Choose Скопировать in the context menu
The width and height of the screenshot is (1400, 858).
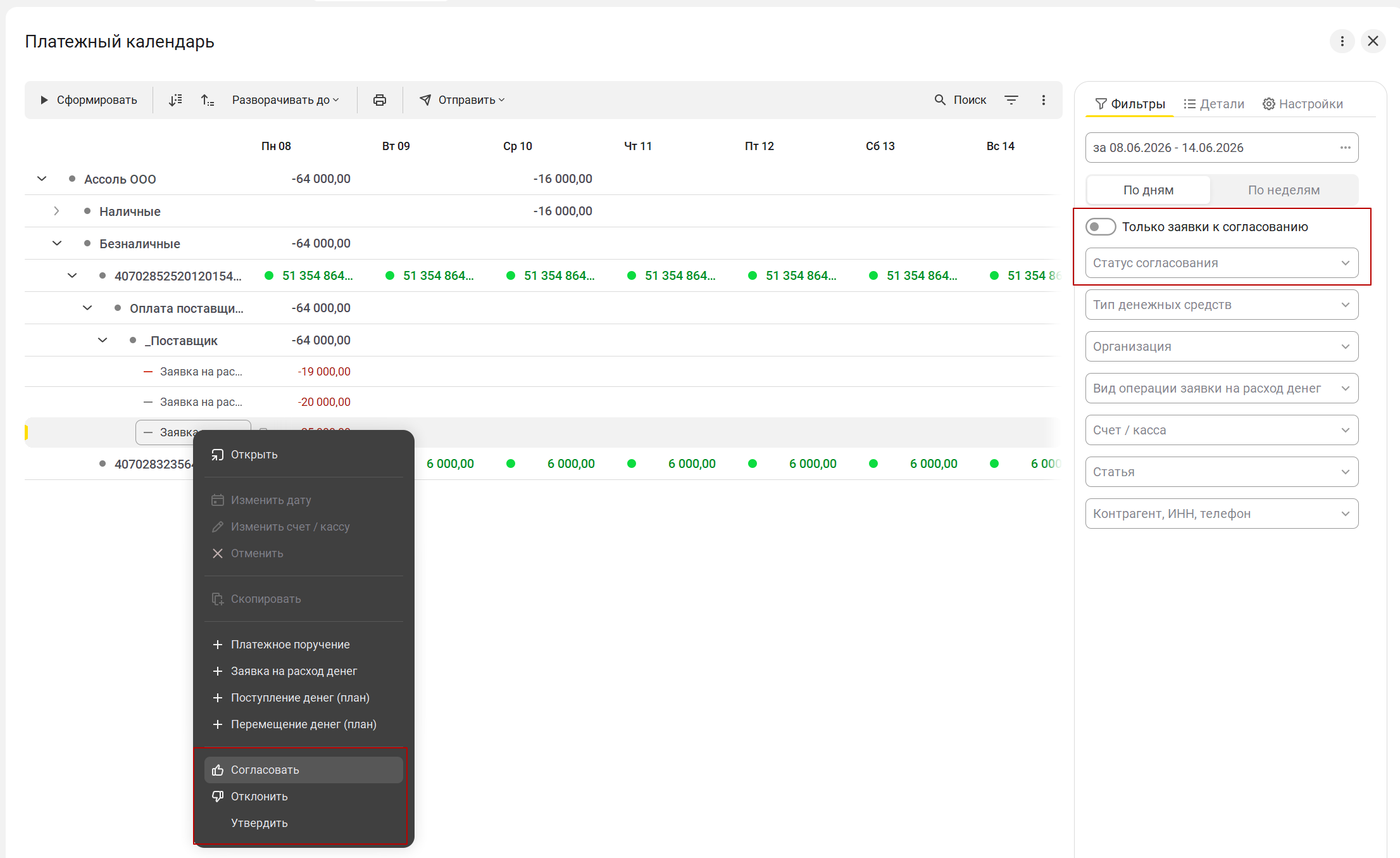(x=304, y=599)
